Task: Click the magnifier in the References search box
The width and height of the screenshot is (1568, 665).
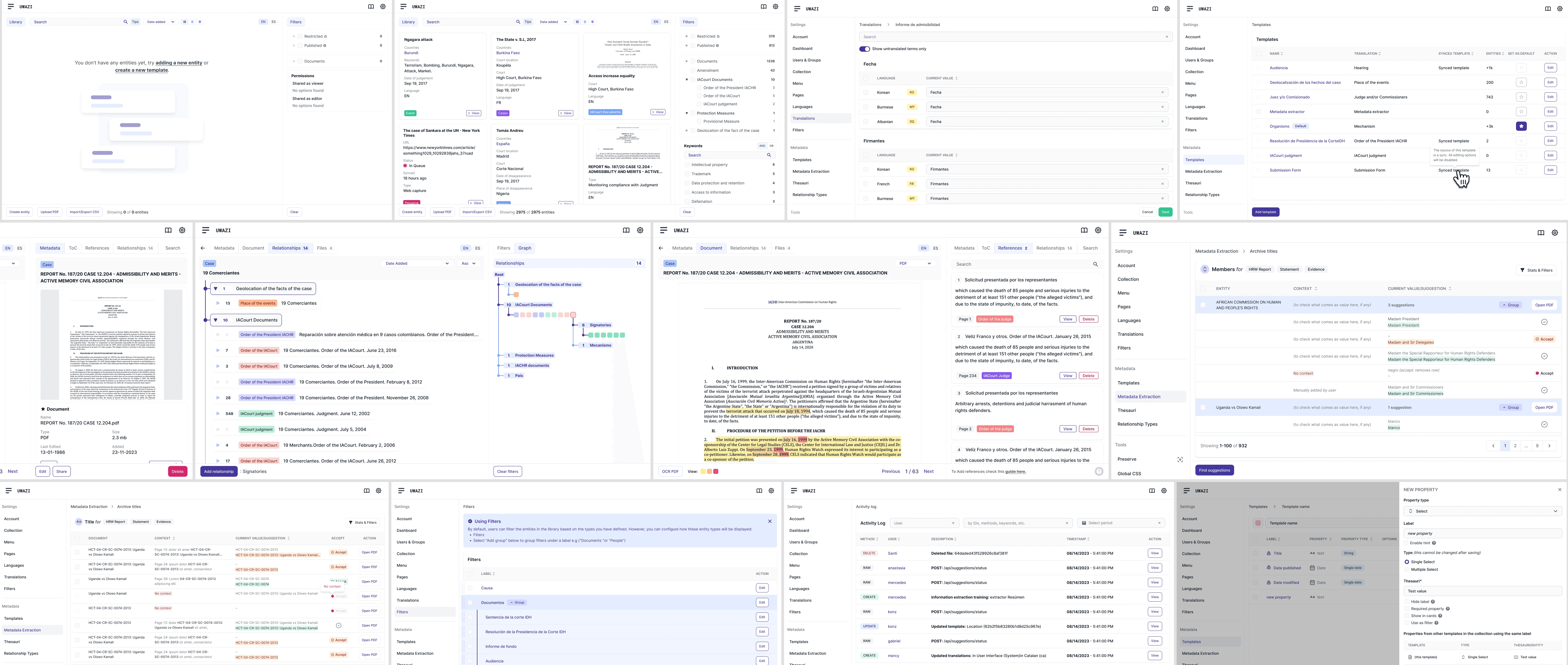Action: coord(1095,265)
